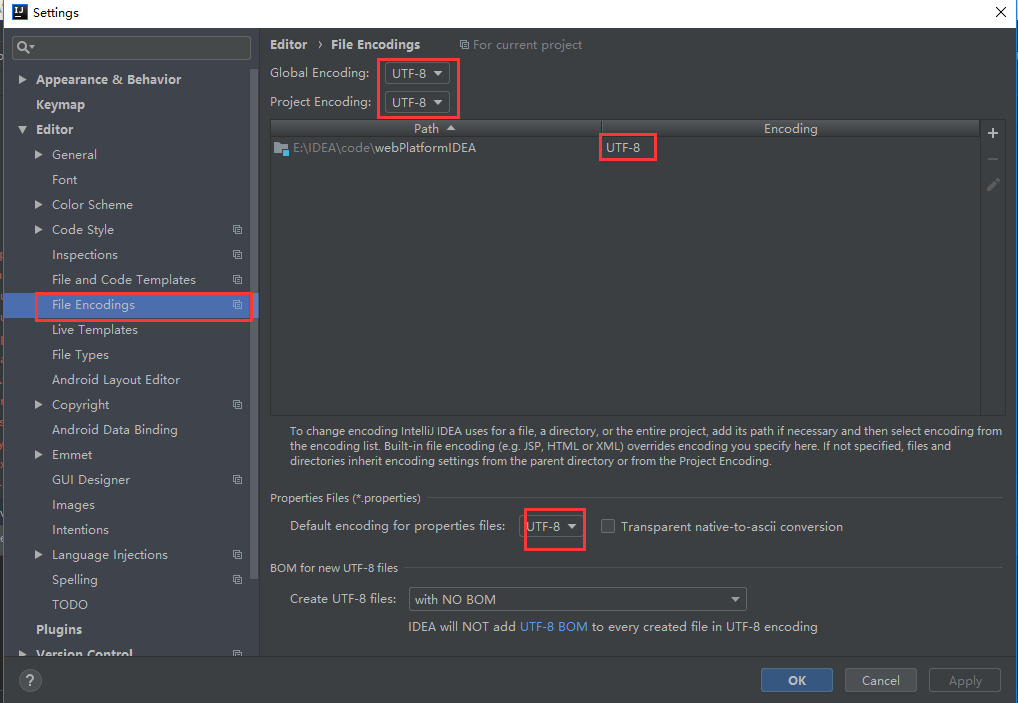Viewport: 1018px width, 703px height.
Task: Select Plugins in settings tree
Action: click(59, 630)
